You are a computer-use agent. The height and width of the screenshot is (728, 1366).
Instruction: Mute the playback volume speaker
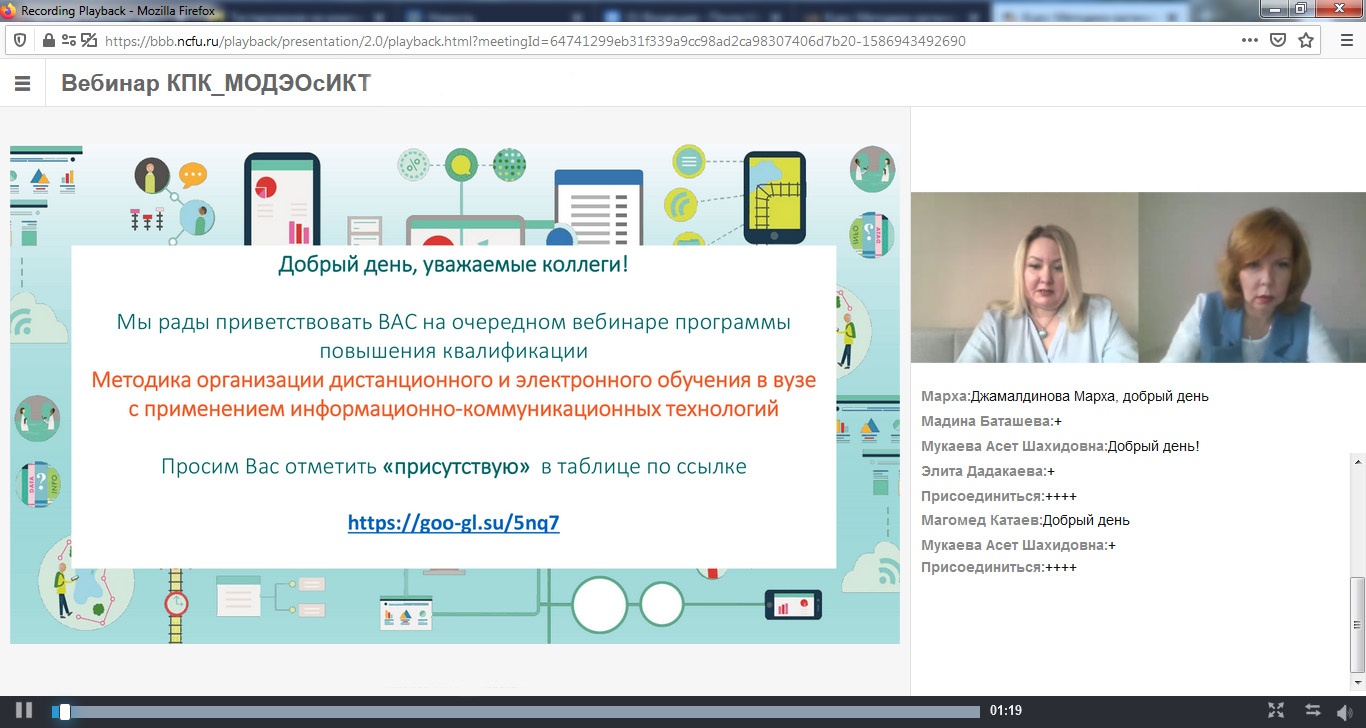click(x=1345, y=712)
